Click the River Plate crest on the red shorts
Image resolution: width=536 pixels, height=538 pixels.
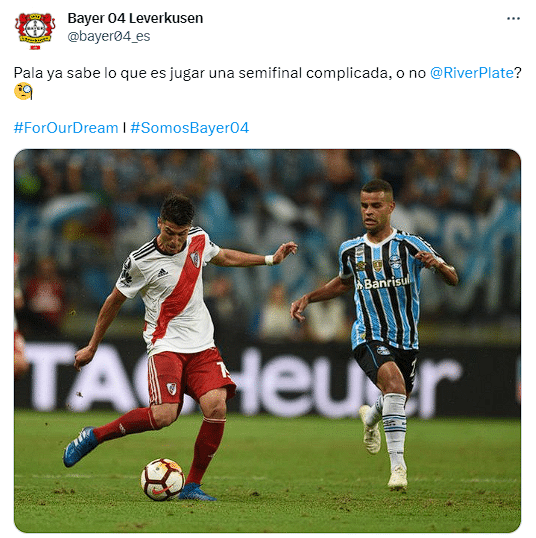click(x=171, y=388)
